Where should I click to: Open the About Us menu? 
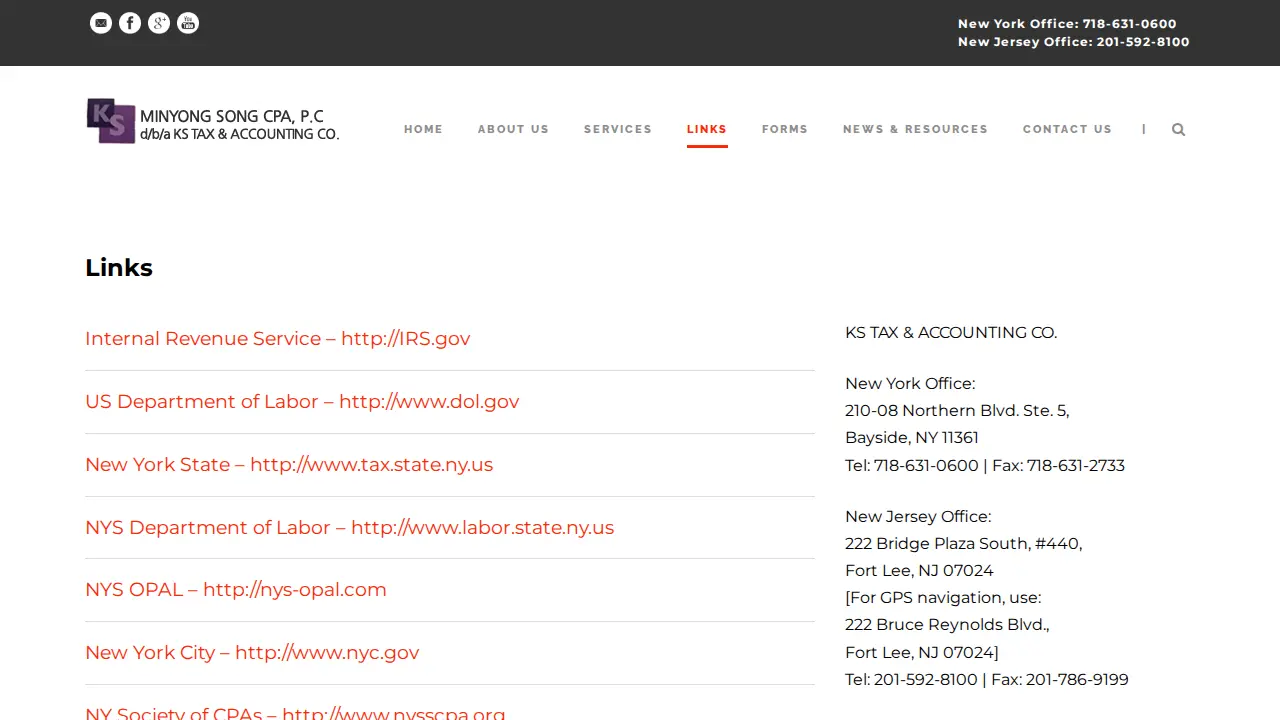pos(513,129)
